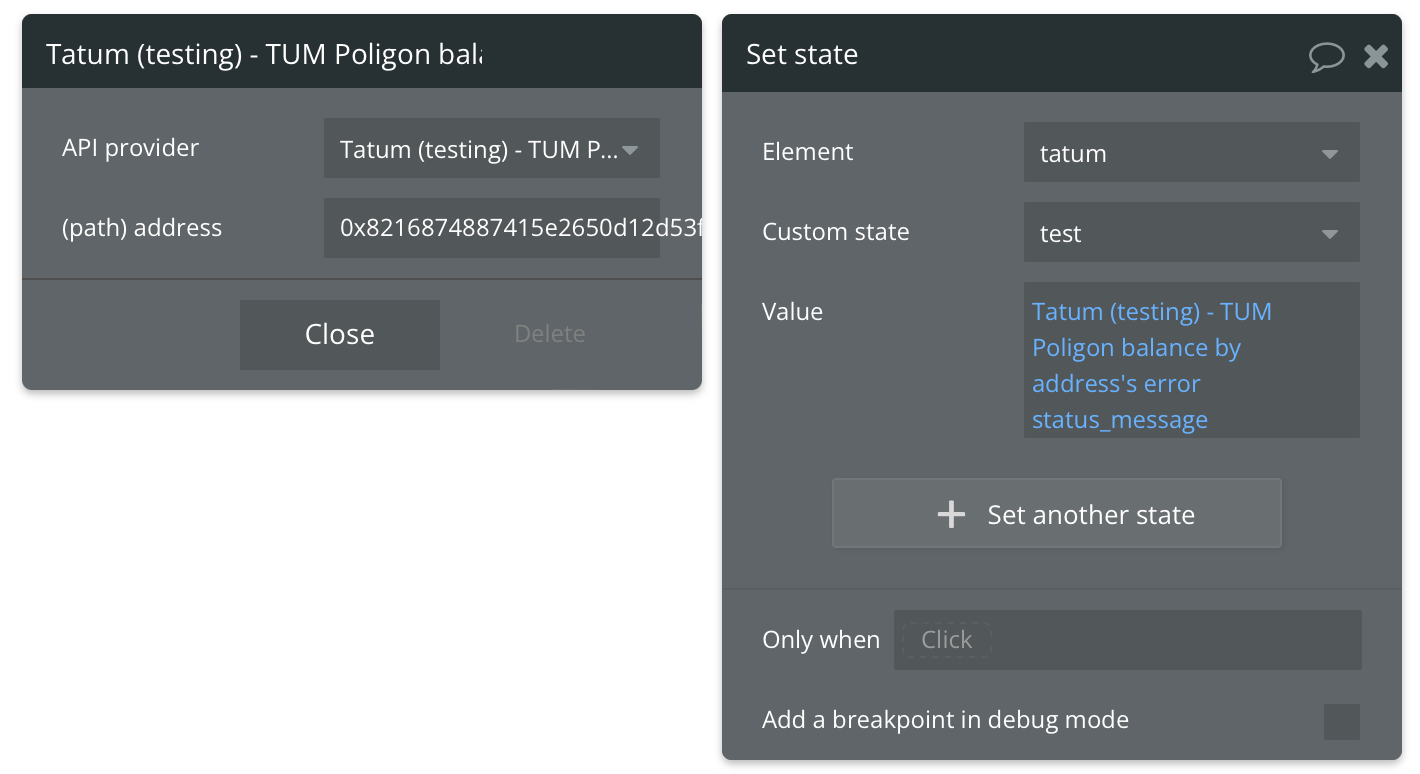Open the comment bubble icon in Set state

pyautogui.click(x=1327, y=56)
